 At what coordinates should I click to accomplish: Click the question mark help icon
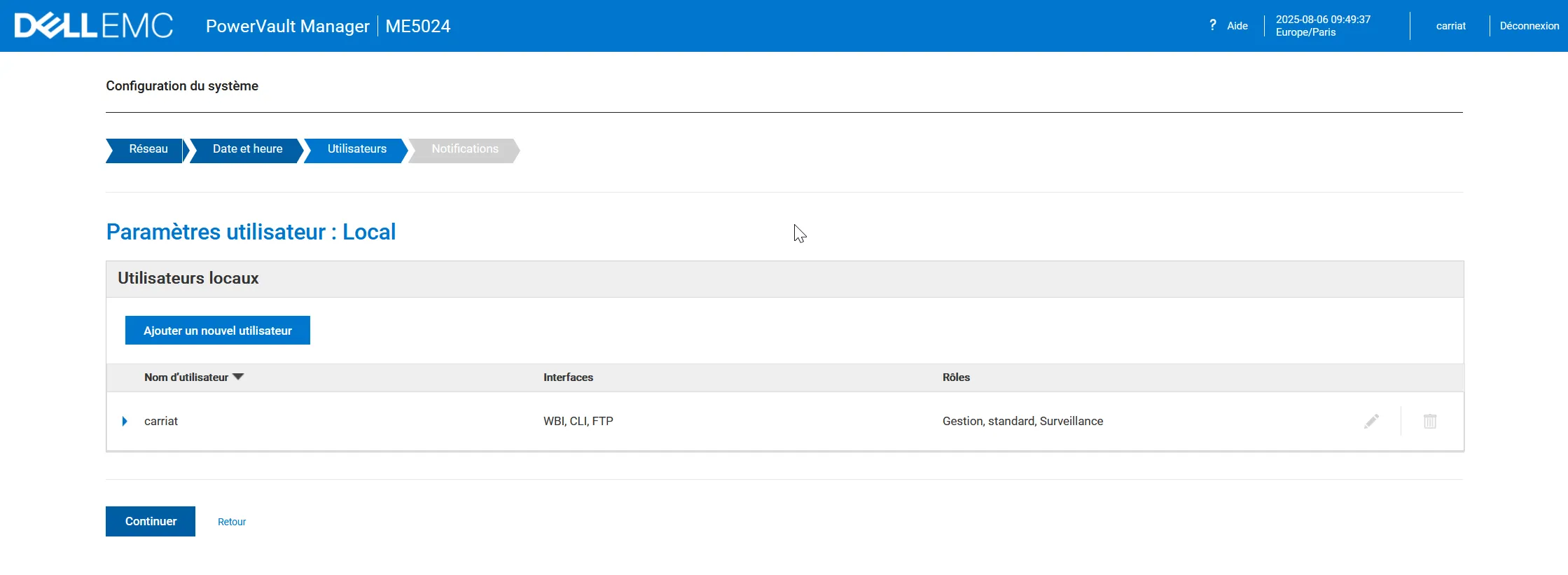(1212, 25)
